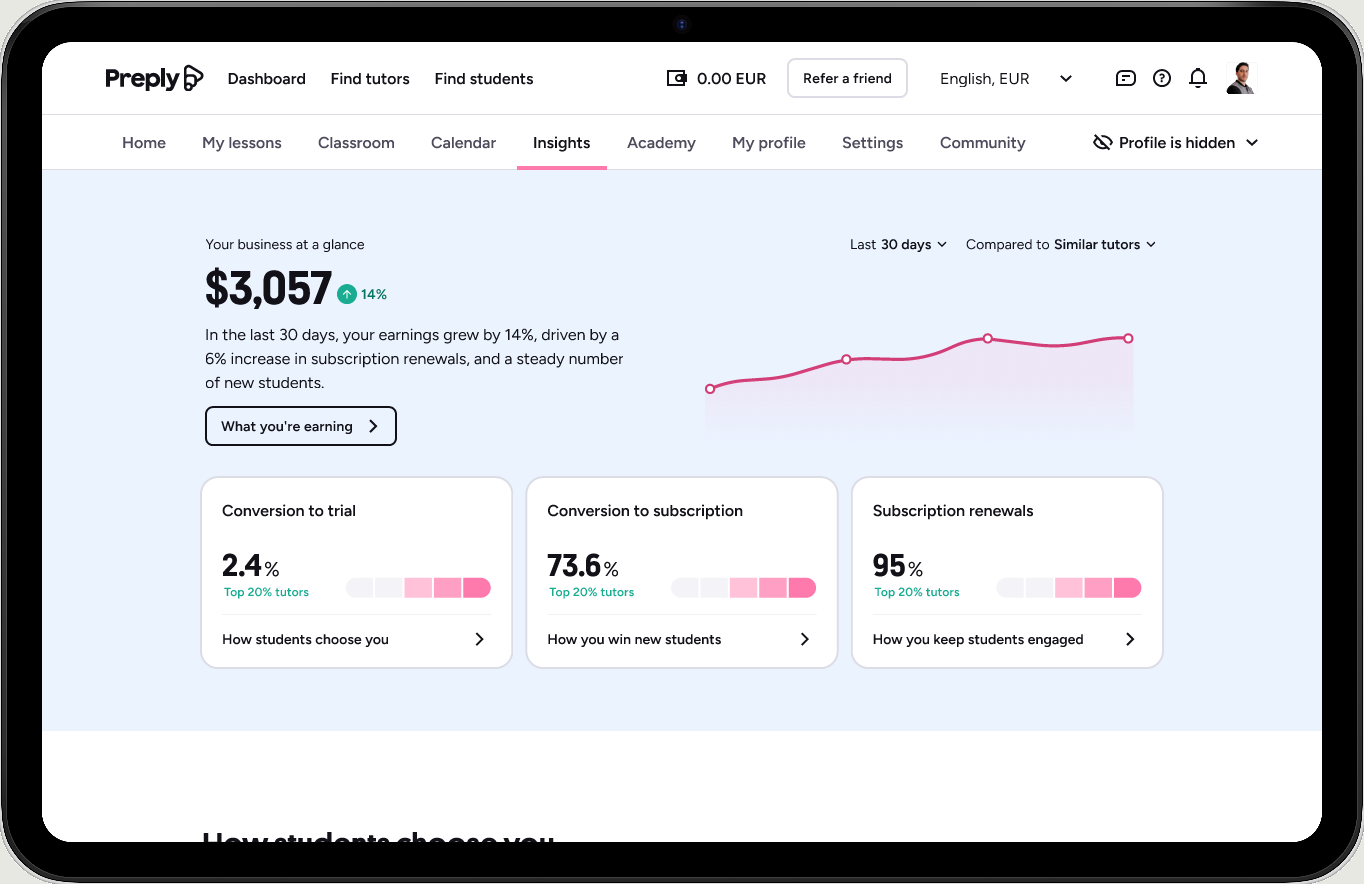
Task: Click Subscription renewals percentile bar
Action: (x=1069, y=588)
